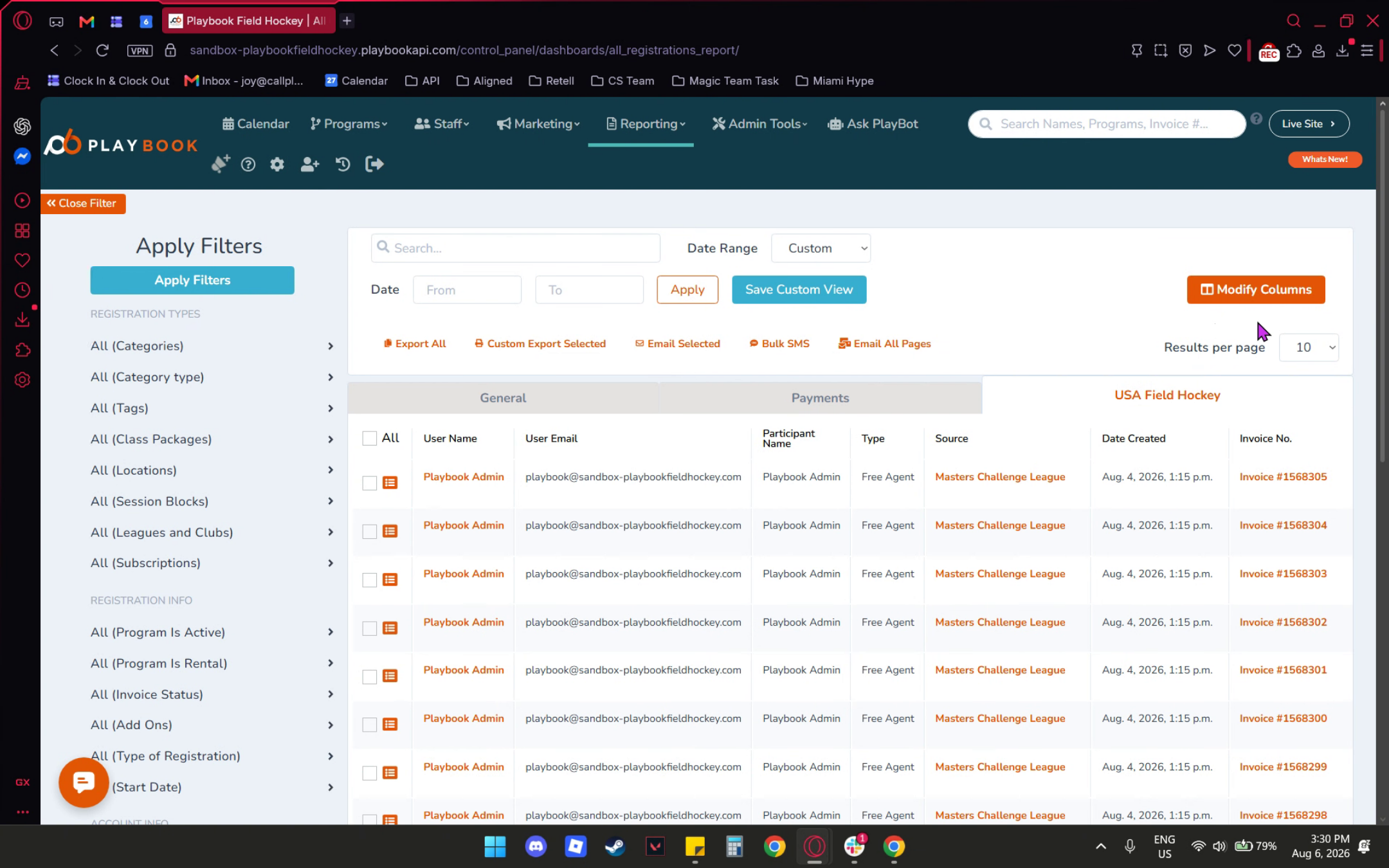Select checkbox for Invoice #1568302 row
This screenshot has width=1389, height=868.
[370, 628]
